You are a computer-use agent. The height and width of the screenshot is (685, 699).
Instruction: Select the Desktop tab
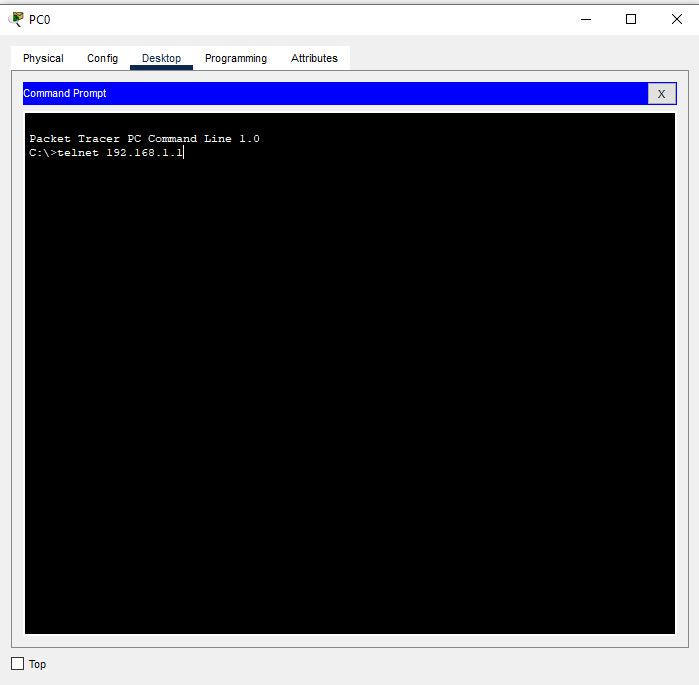pos(161,58)
